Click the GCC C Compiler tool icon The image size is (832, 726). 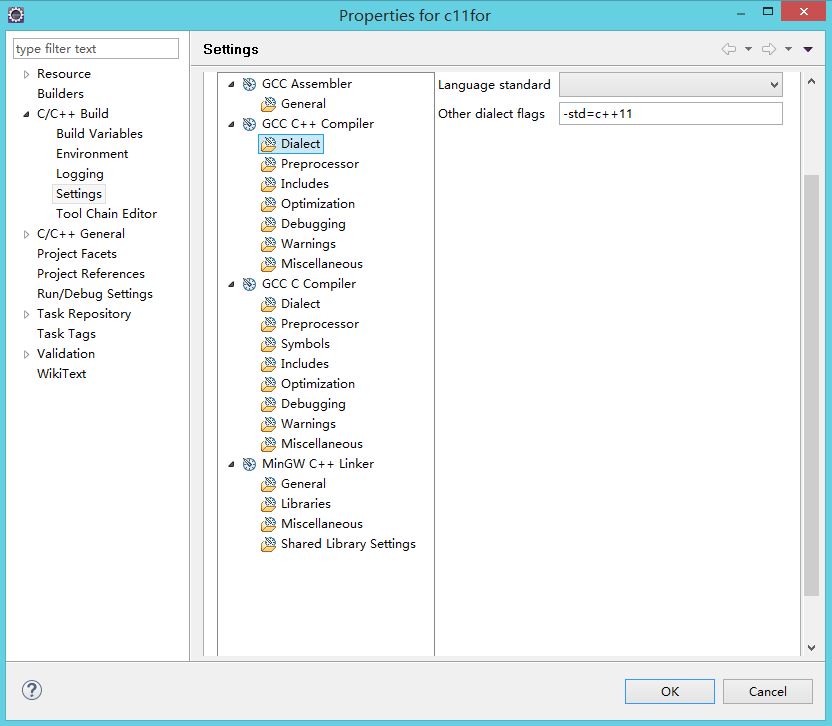tap(249, 284)
